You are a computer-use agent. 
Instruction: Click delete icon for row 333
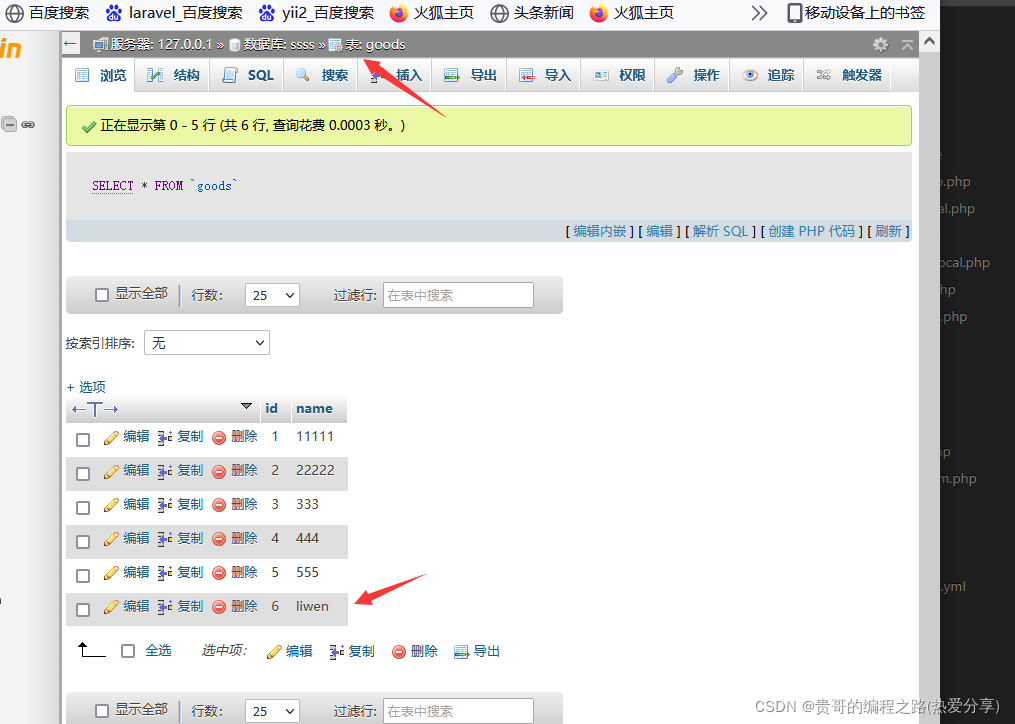coord(219,505)
